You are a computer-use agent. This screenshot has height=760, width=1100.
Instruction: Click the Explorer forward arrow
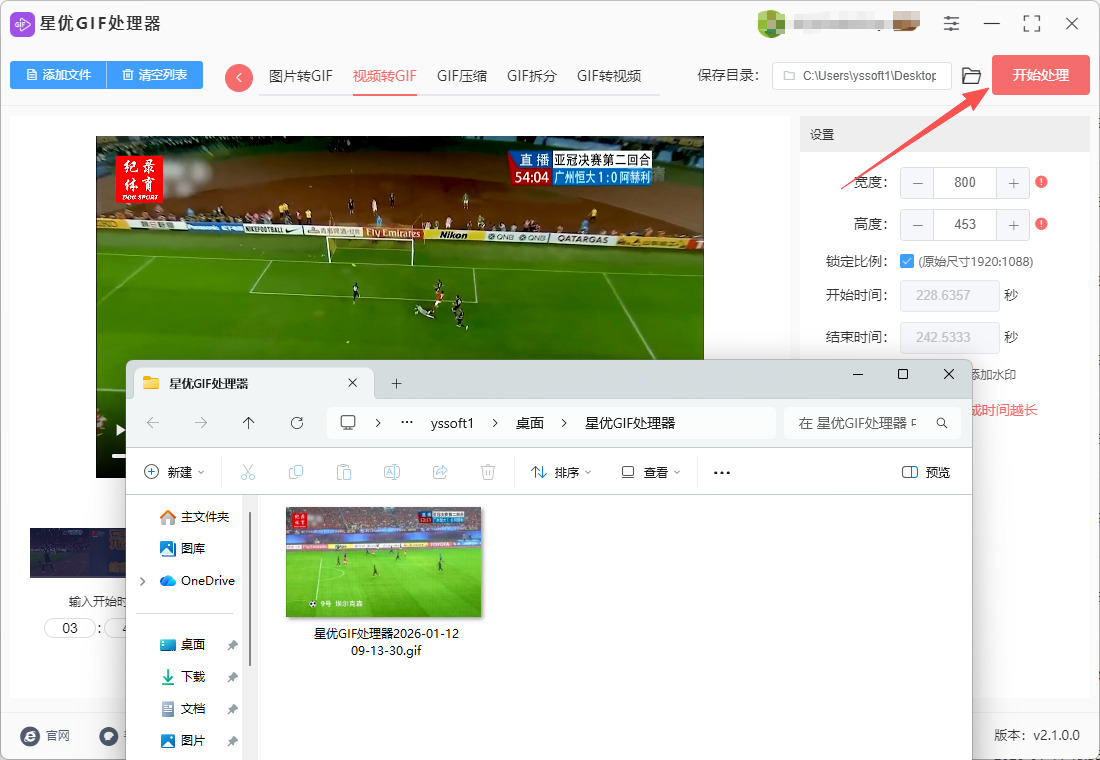click(x=201, y=422)
